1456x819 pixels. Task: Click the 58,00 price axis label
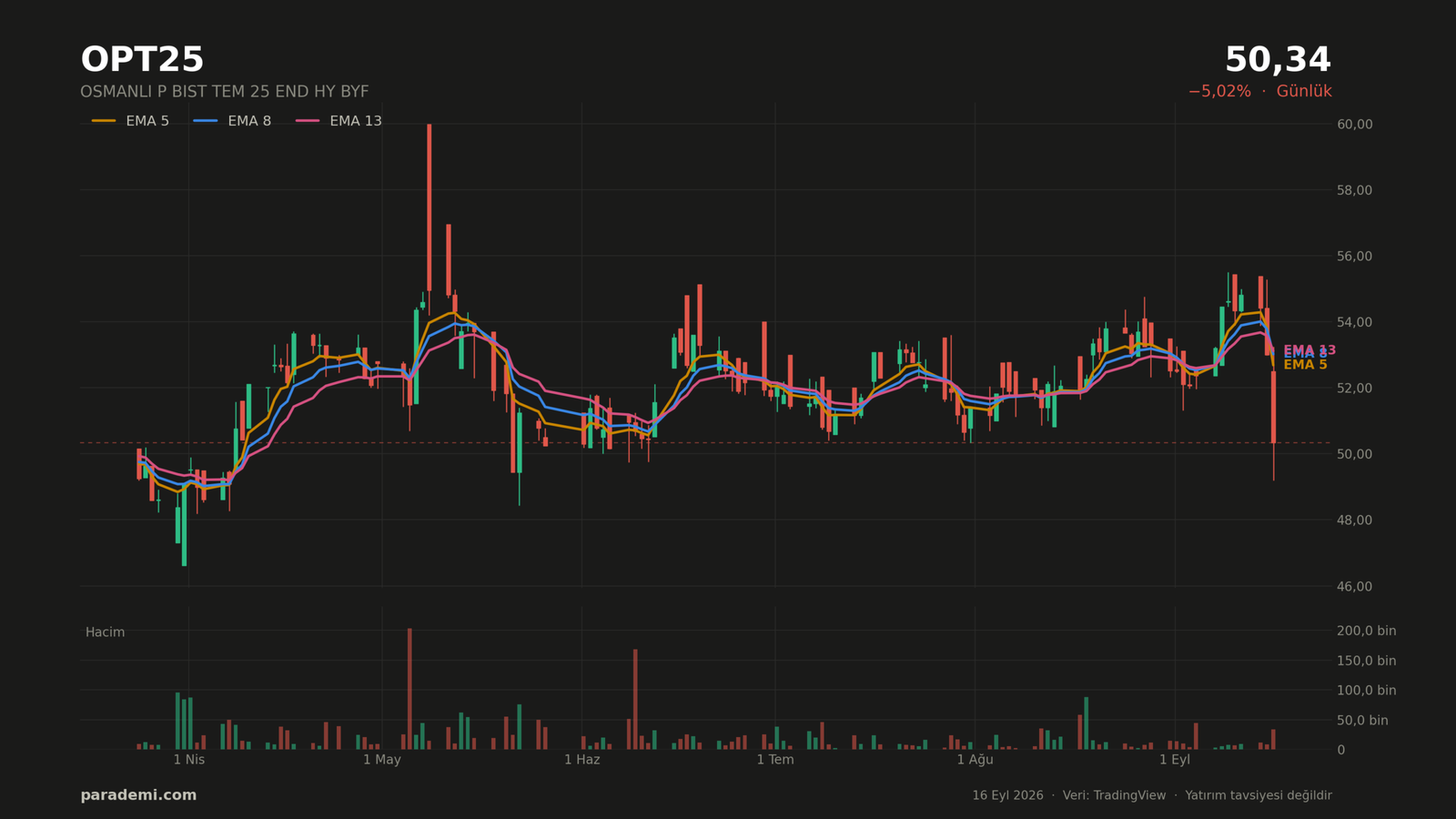tap(1354, 190)
